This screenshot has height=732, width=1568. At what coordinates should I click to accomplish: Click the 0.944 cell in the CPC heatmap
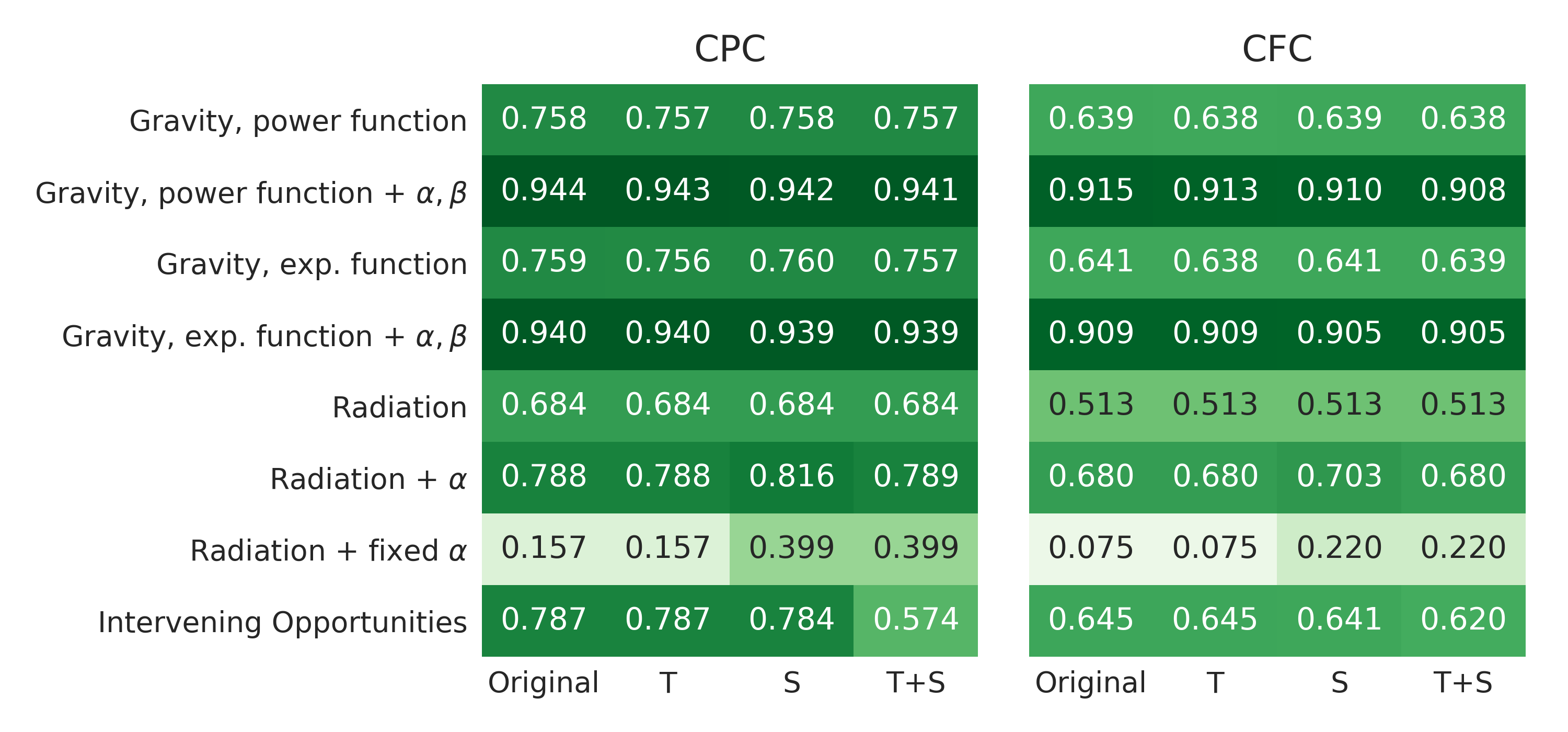click(x=544, y=190)
